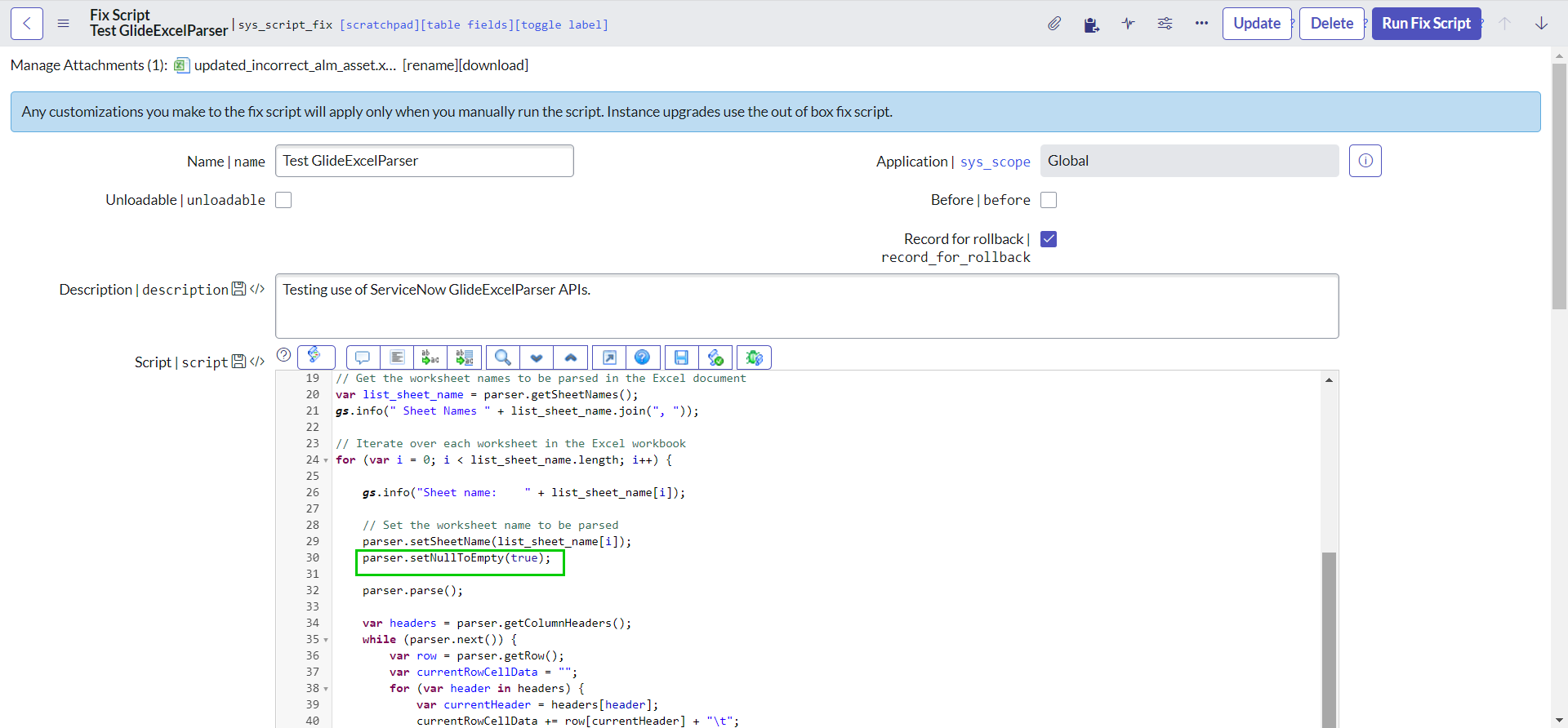Open the form context menu hamburger icon
Image resolution: width=1568 pixels, height=728 pixels.
tap(63, 24)
